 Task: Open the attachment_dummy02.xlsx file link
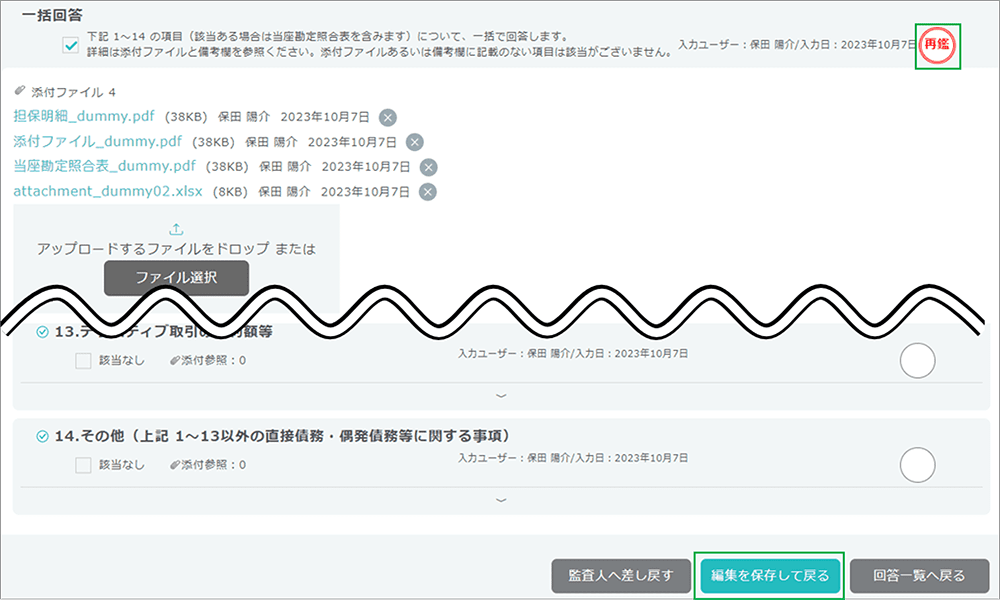[108, 192]
